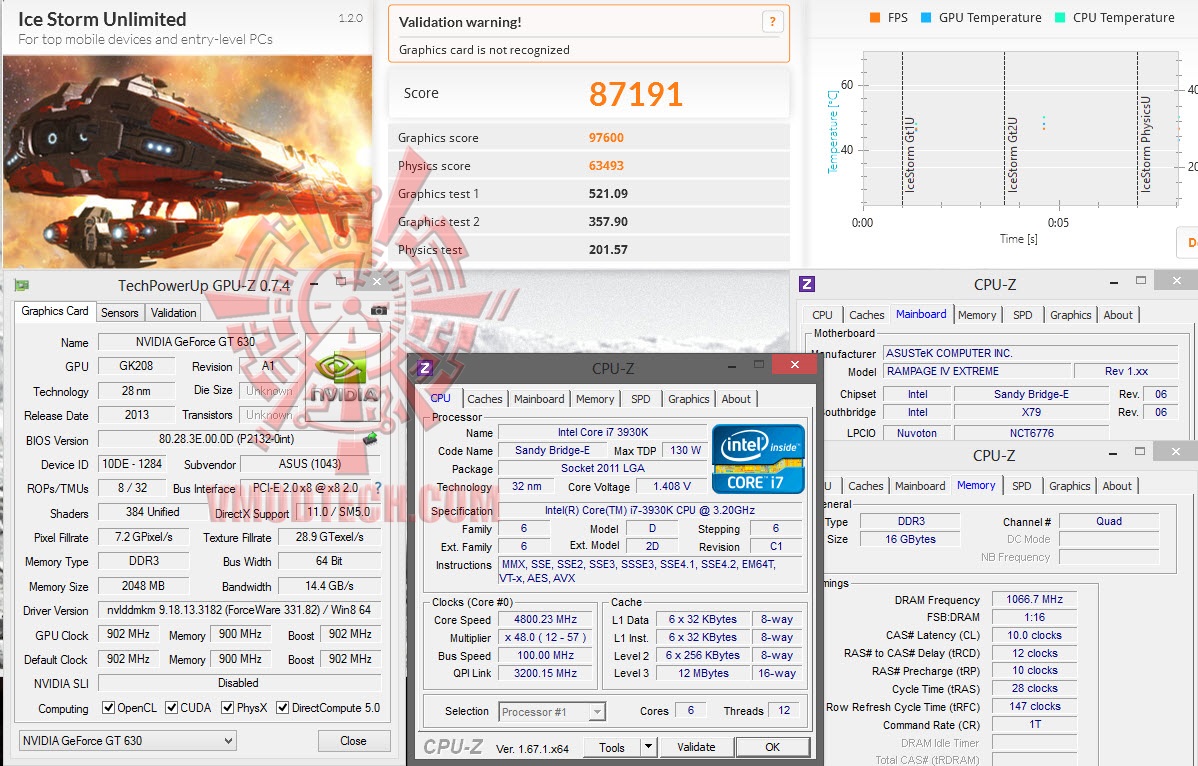Click the Validate button in CPU-Z
This screenshot has height=766, width=1198.
pyautogui.click(x=696, y=747)
